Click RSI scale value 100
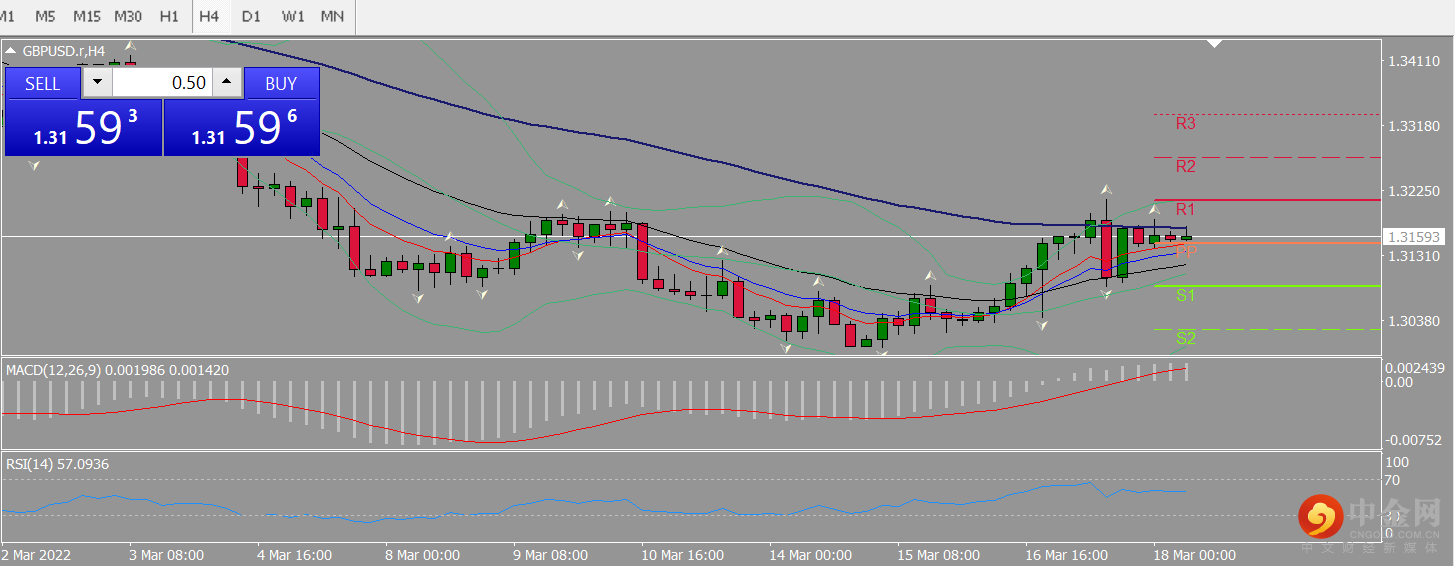The image size is (1455, 566). point(1397,462)
